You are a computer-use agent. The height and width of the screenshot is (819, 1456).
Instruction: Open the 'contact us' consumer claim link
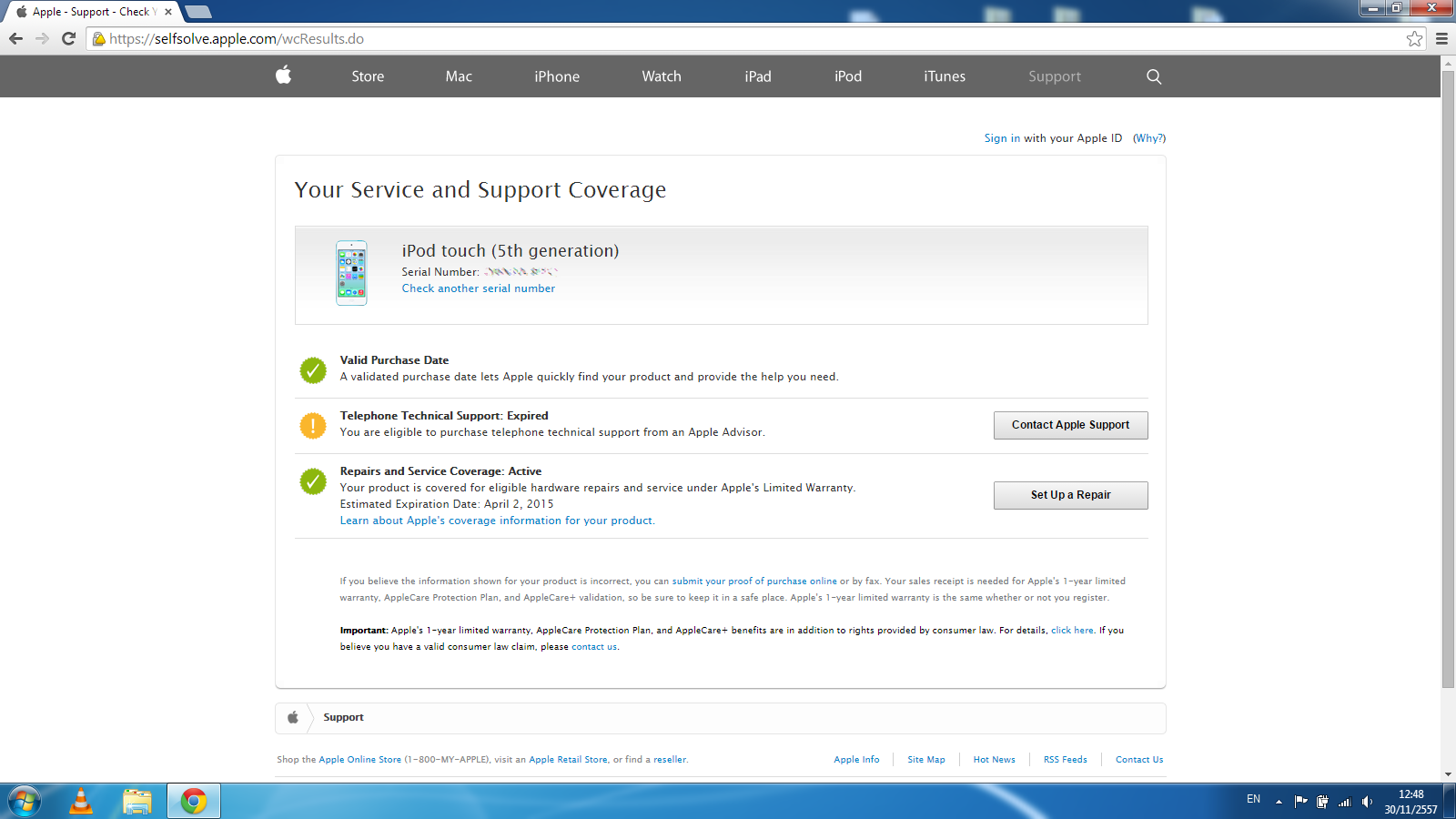pyautogui.click(x=594, y=646)
